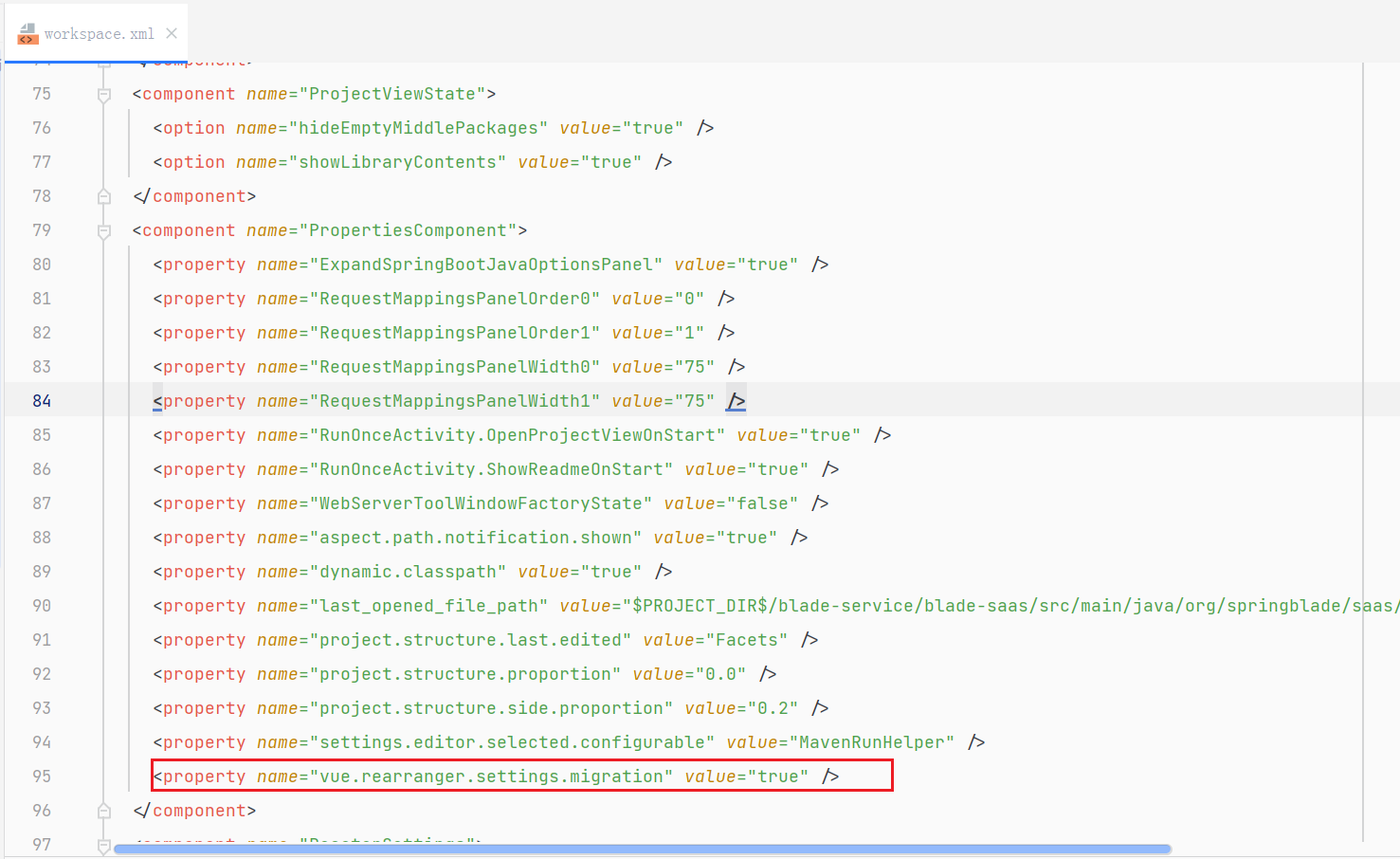Click "project.structure.proportion" property name
Viewport: 1400px width, 859px height.
pos(465,674)
